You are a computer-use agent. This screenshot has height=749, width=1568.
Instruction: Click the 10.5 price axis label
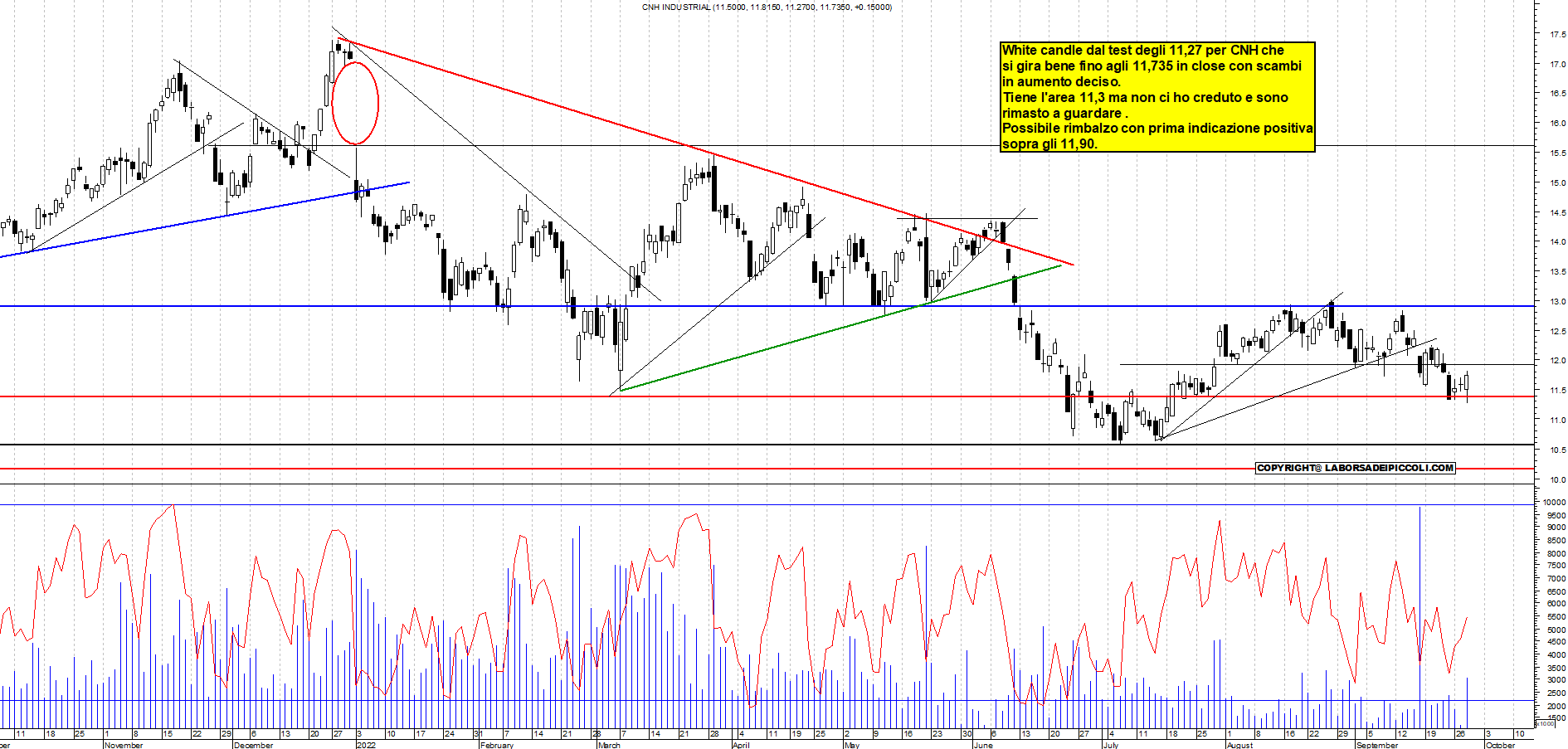pyautogui.click(x=1557, y=450)
